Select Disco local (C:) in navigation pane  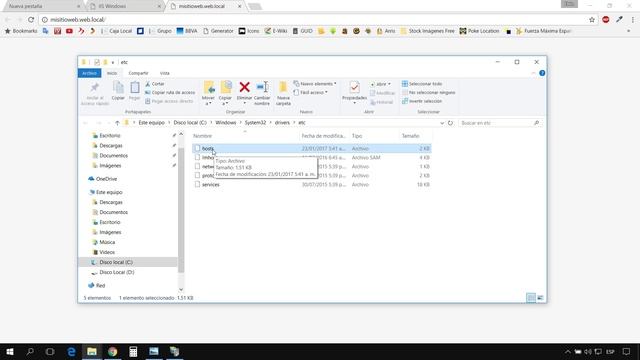[116, 262]
